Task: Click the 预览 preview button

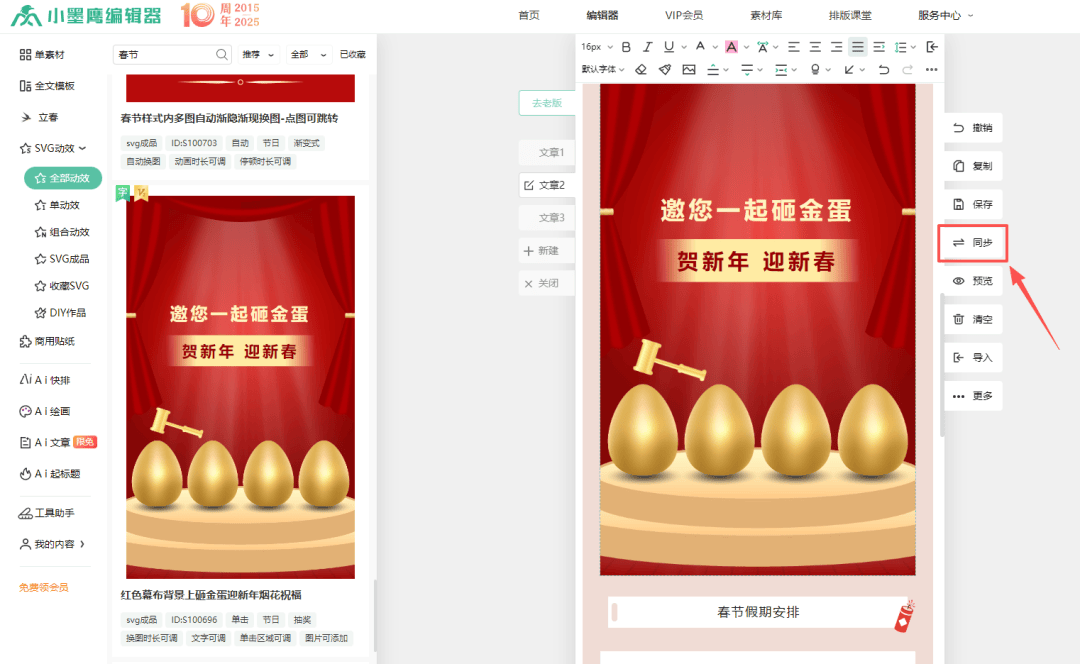Action: [972, 281]
